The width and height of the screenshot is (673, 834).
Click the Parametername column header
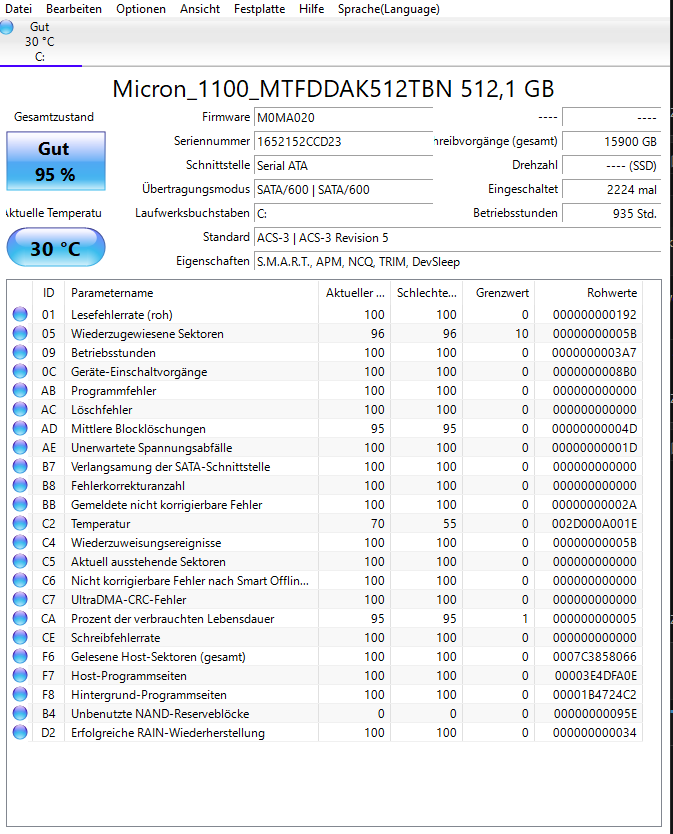pos(192,293)
